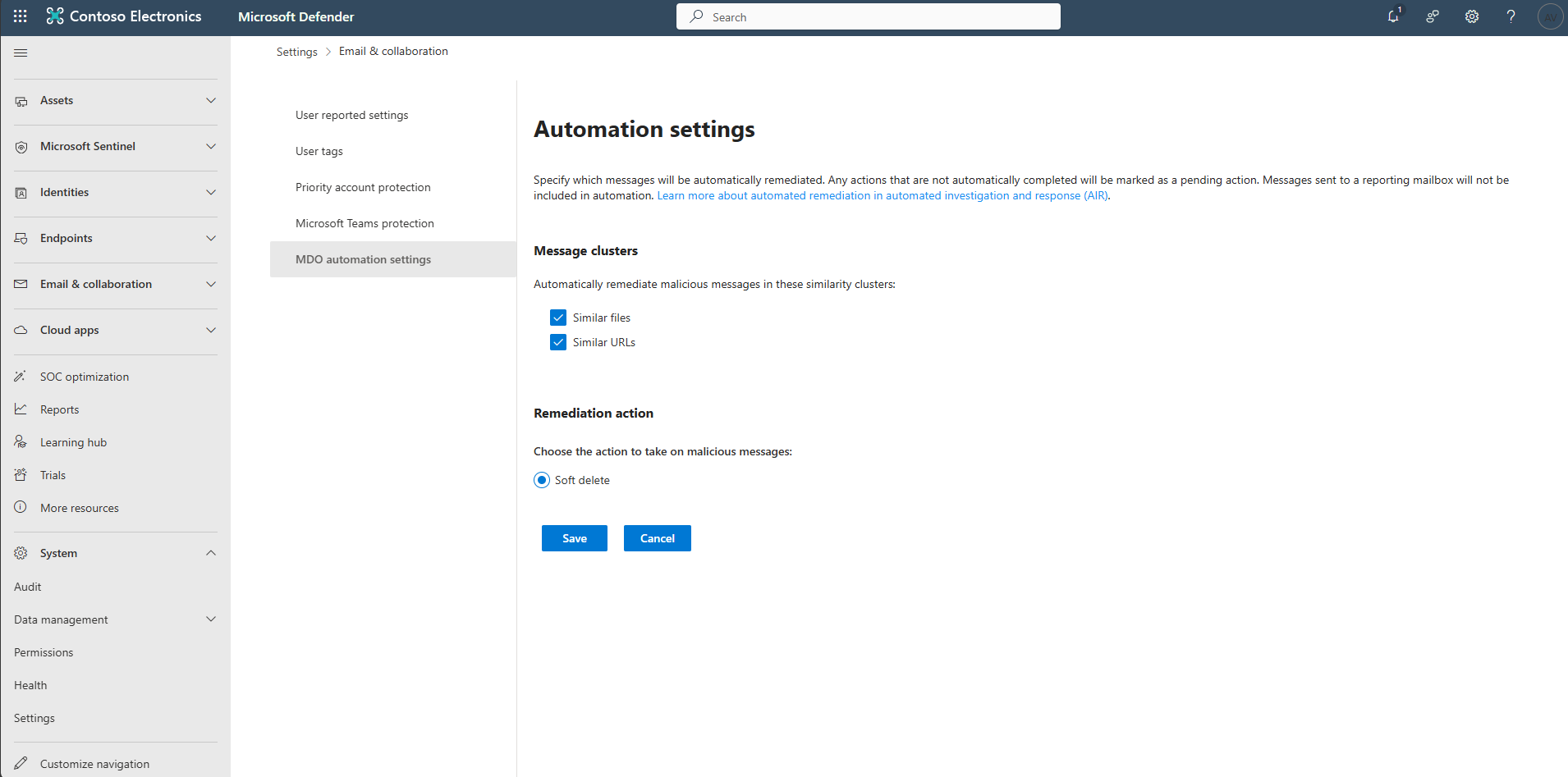Click the Reports chart icon
Screen dimensions: 1568x777
pyautogui.click(x=21, y=409)
